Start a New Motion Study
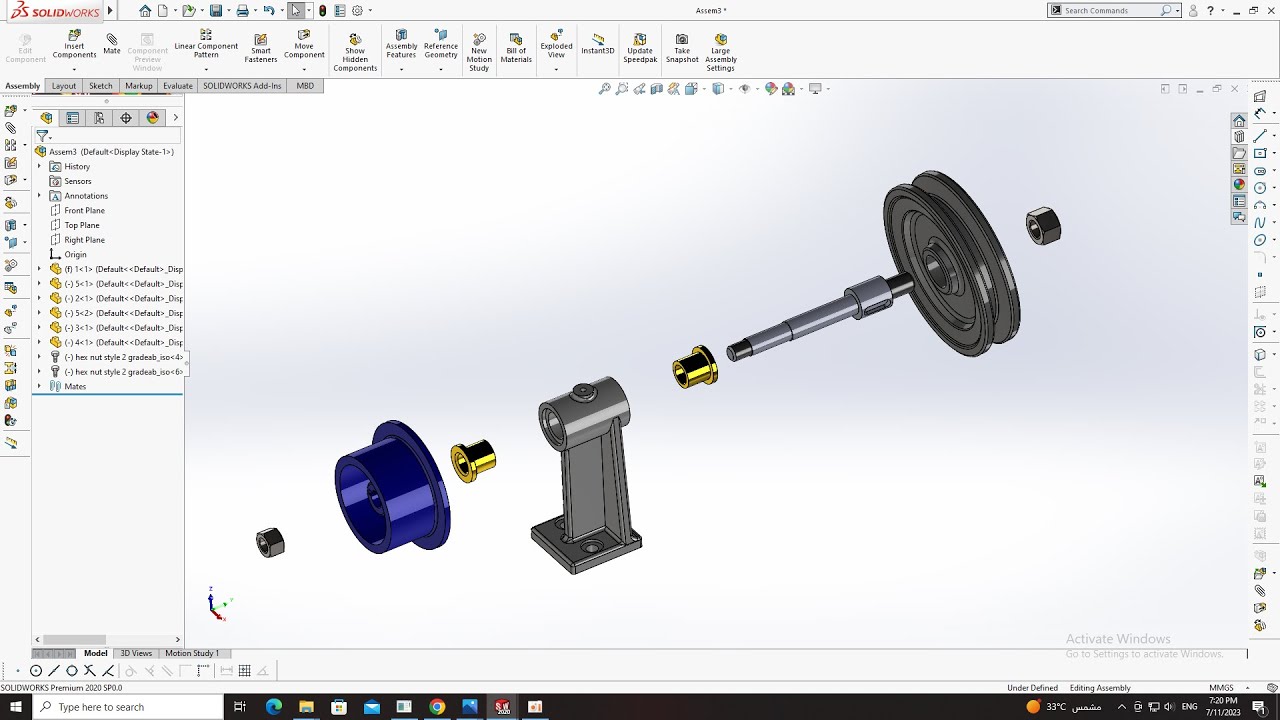Screen dimensions: 1280x720 (x=479, y=52)
